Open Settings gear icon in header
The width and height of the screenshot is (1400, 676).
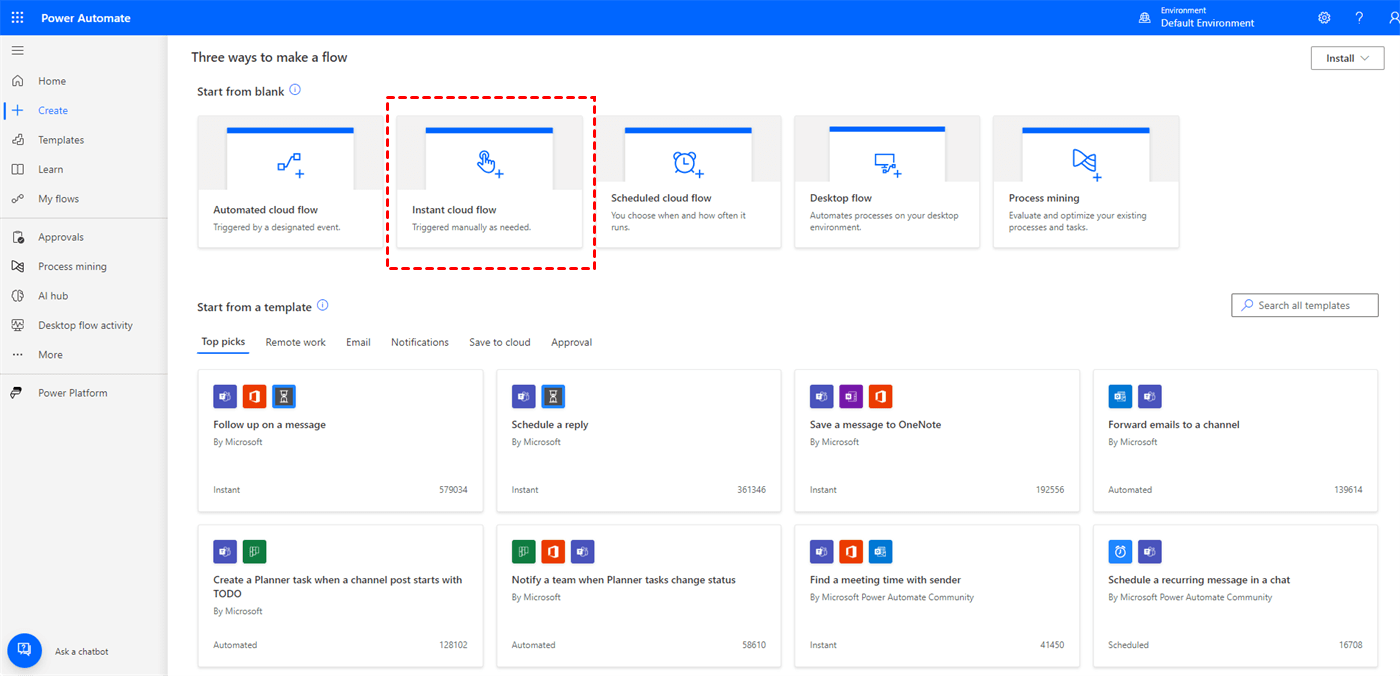click(1324, 18)
